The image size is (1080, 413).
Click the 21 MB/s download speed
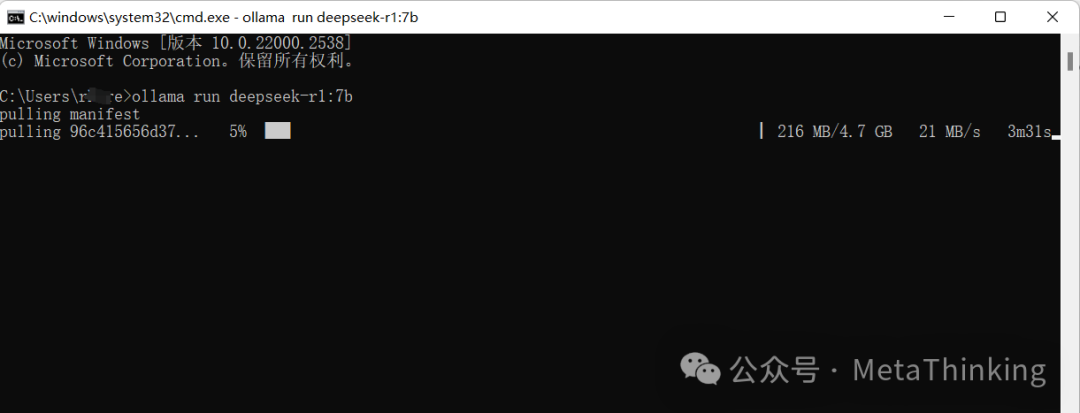(x=949, y=131)
